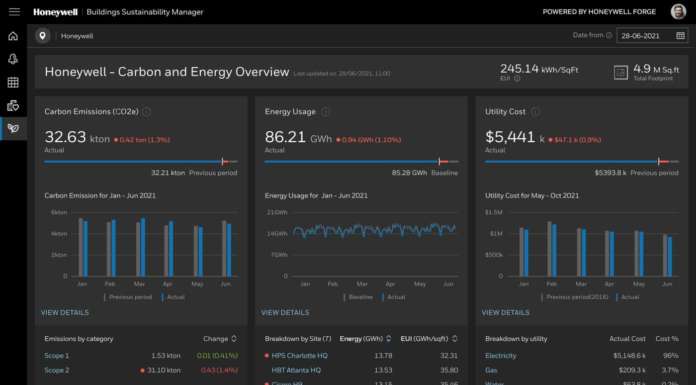Open View Details under Utility Cost chart
This screenshot has width=696, height=385.
pyautogui.click(x=506, y=313)
